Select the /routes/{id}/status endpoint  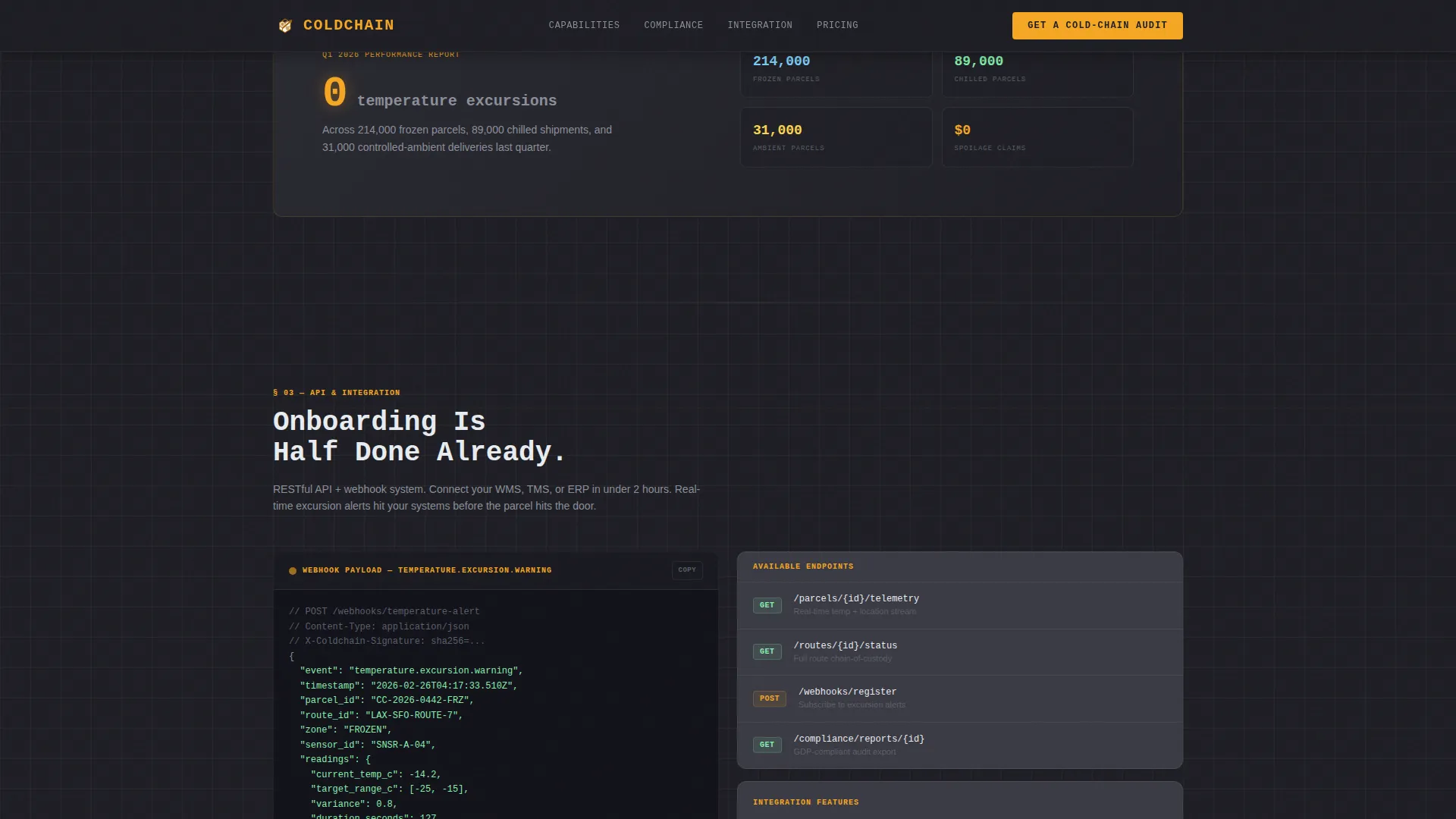point(960,652)
